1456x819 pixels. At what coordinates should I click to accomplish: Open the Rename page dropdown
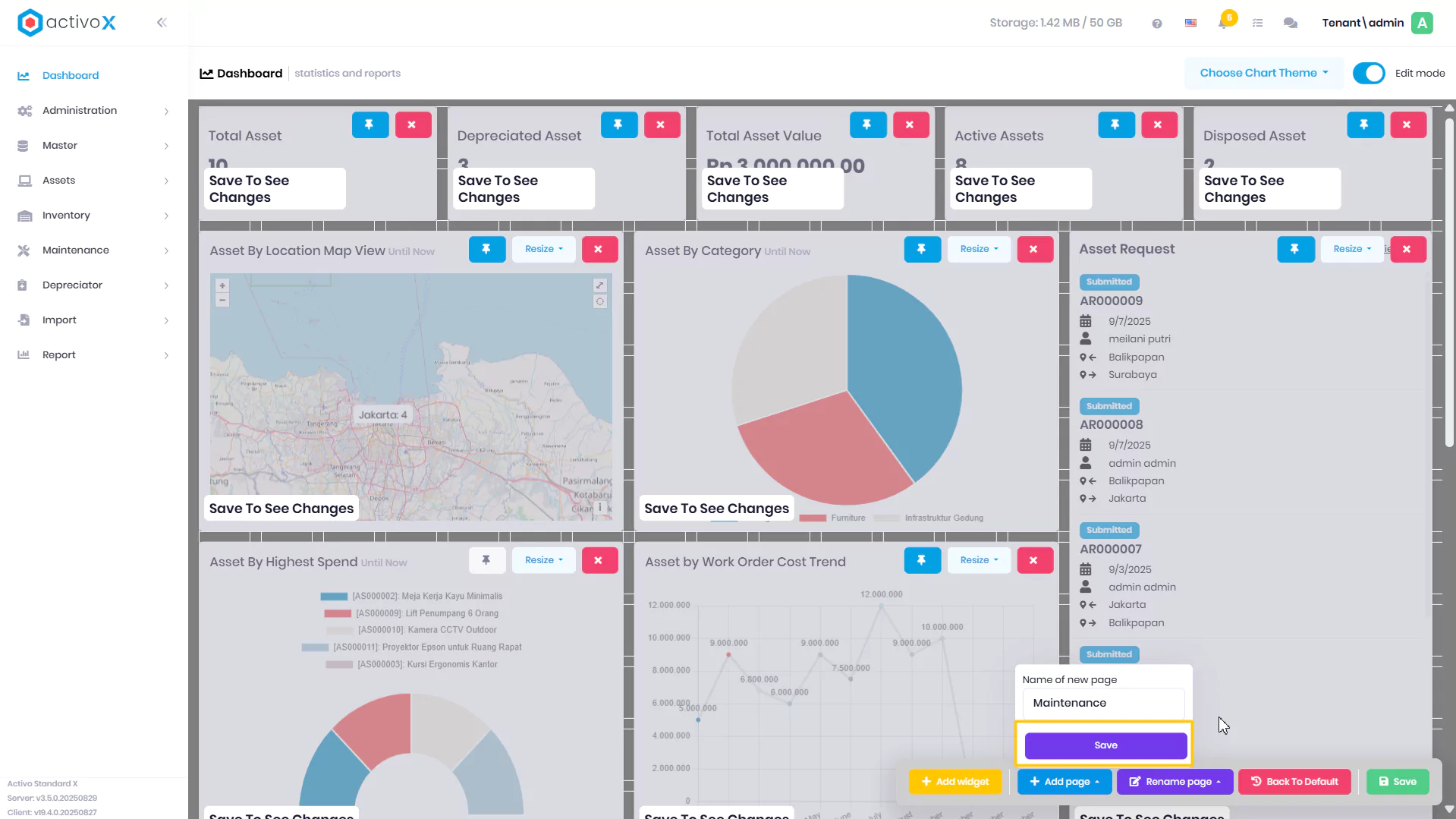pos(1175,782)
